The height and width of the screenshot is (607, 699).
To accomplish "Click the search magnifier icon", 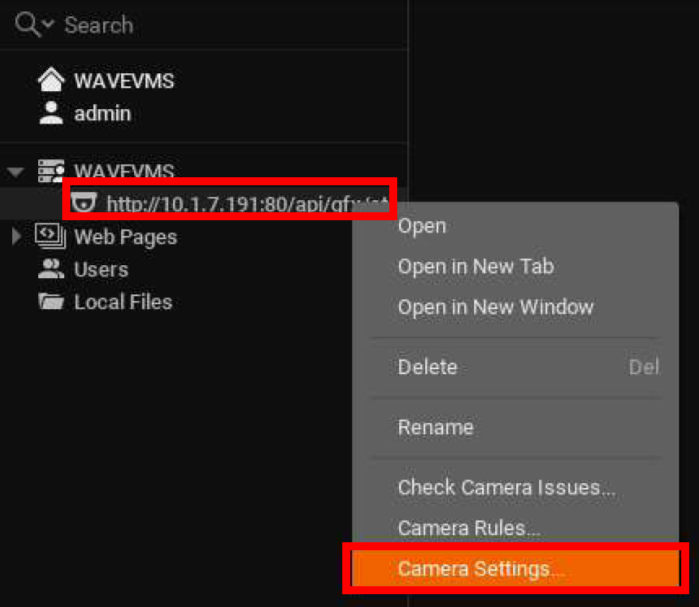I will (26, 25).
